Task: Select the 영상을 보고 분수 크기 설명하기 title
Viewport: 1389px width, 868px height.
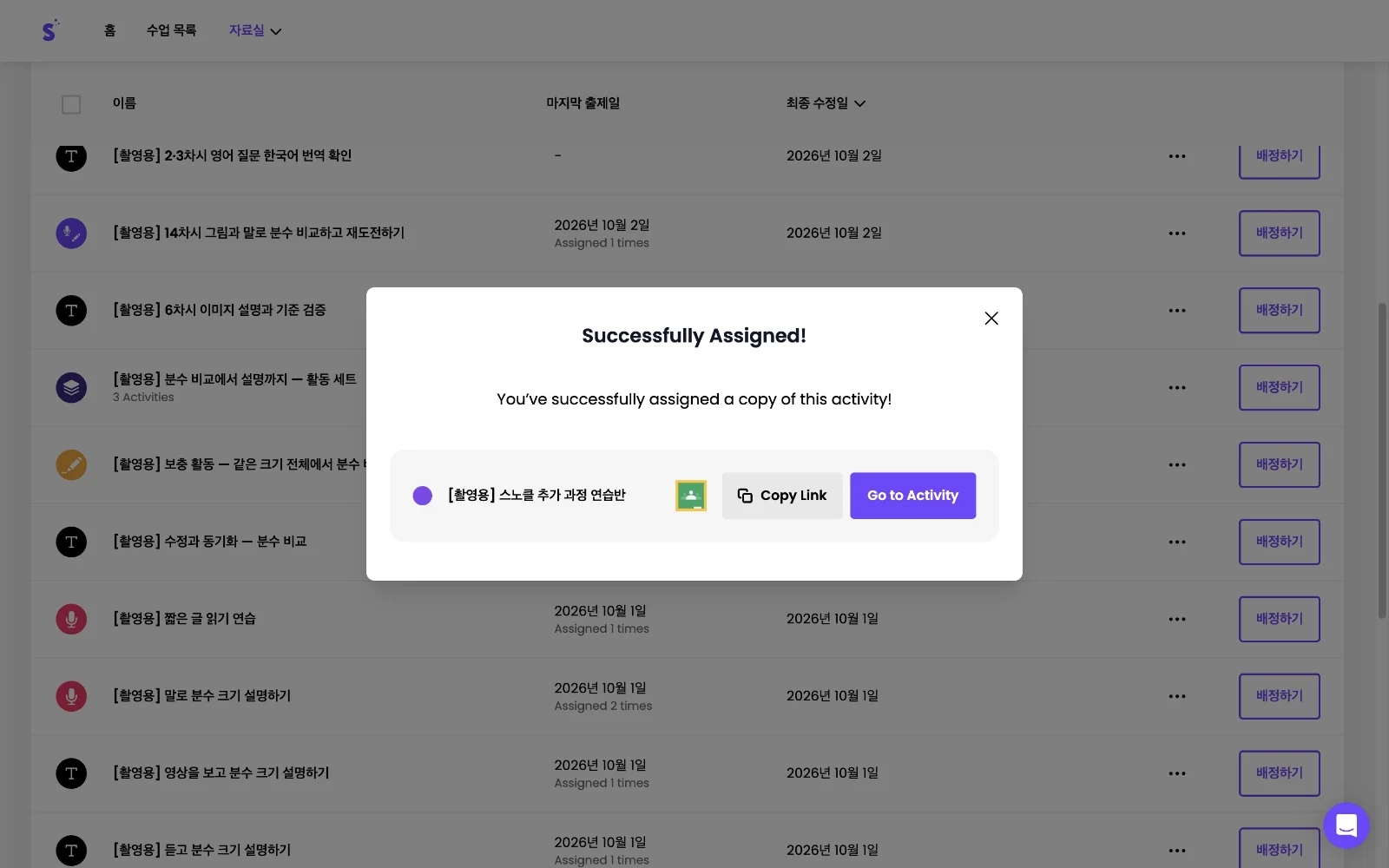Action: (221, 773)
